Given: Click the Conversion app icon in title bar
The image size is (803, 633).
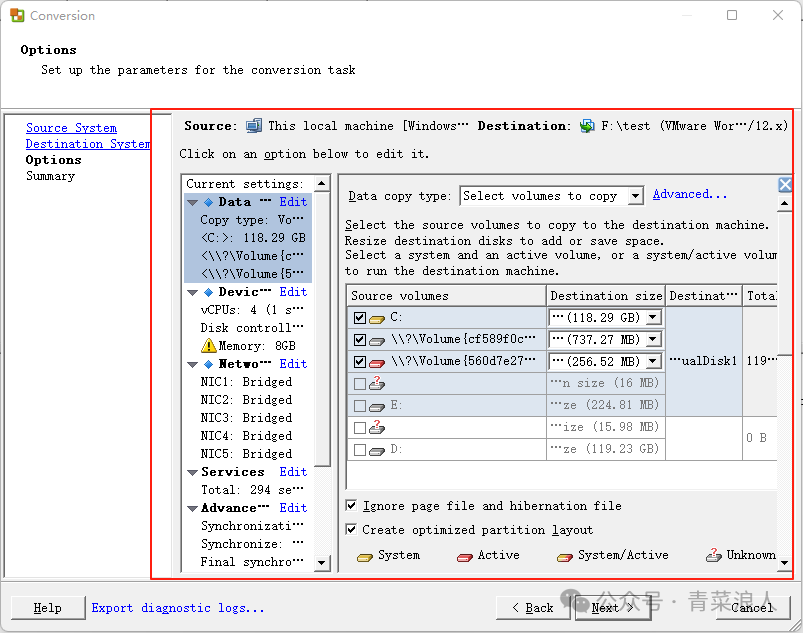Looking at the screenshot, I should [x=17, y=15].
